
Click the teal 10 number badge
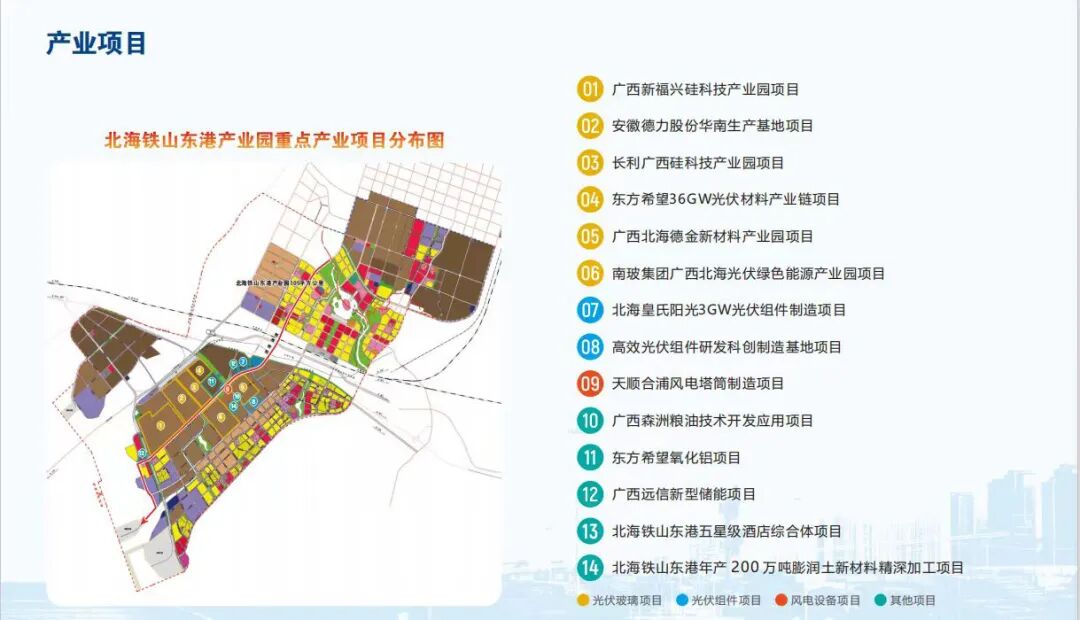[590, 420]
